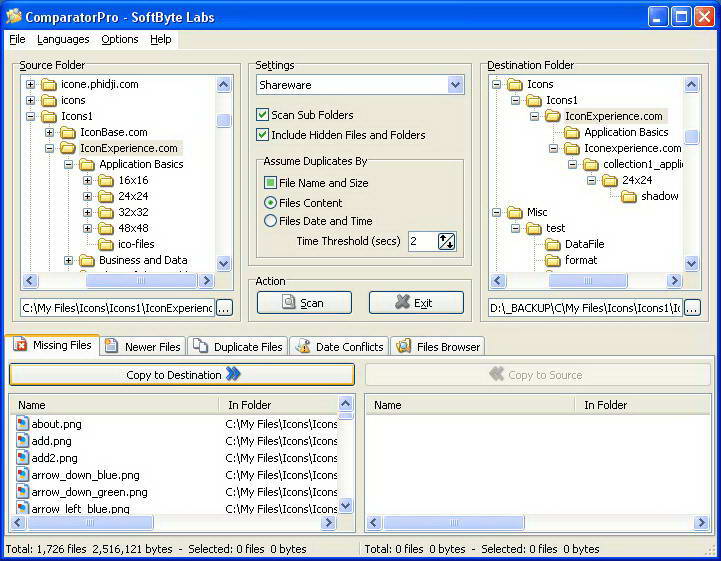The image size is (721, 561).
Task: Click source tree vertical scroll down arrow
Action: pyautogui.click(x=223, y=263)
